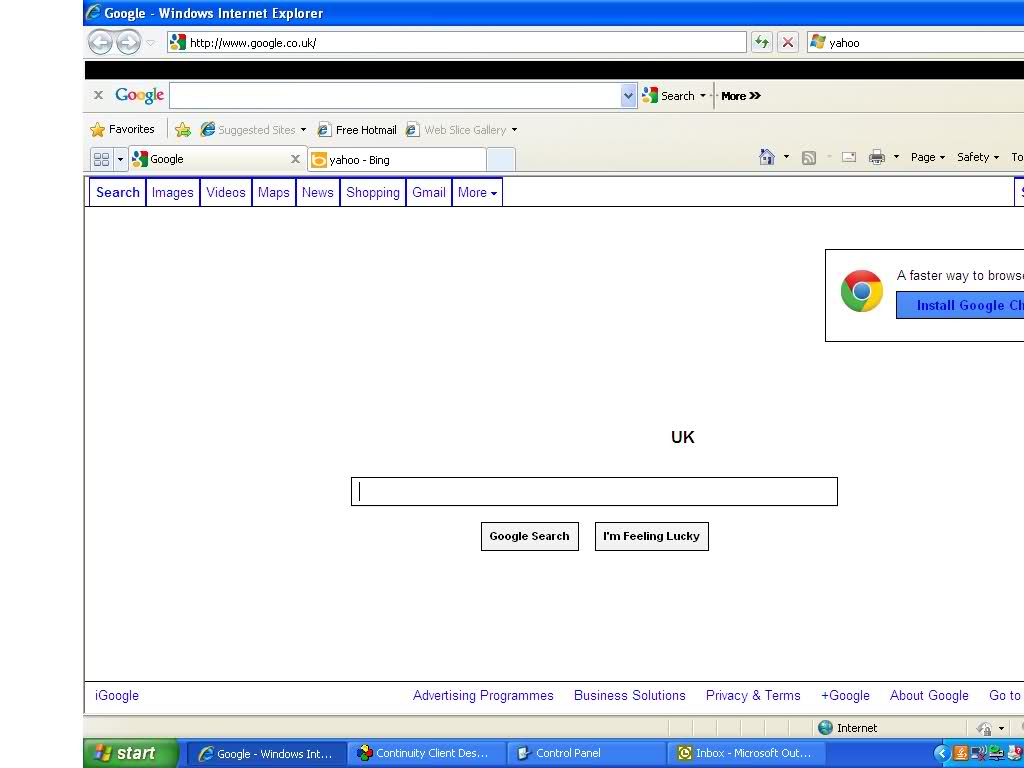
Task: Go to Google Videos
Action: 226,192
